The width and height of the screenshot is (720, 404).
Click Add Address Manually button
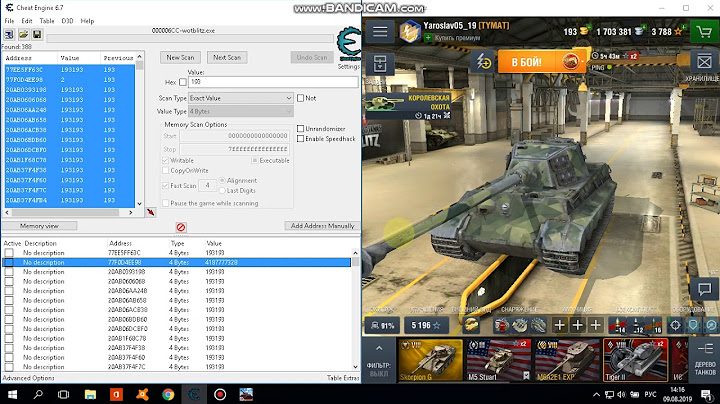point(322,226)
